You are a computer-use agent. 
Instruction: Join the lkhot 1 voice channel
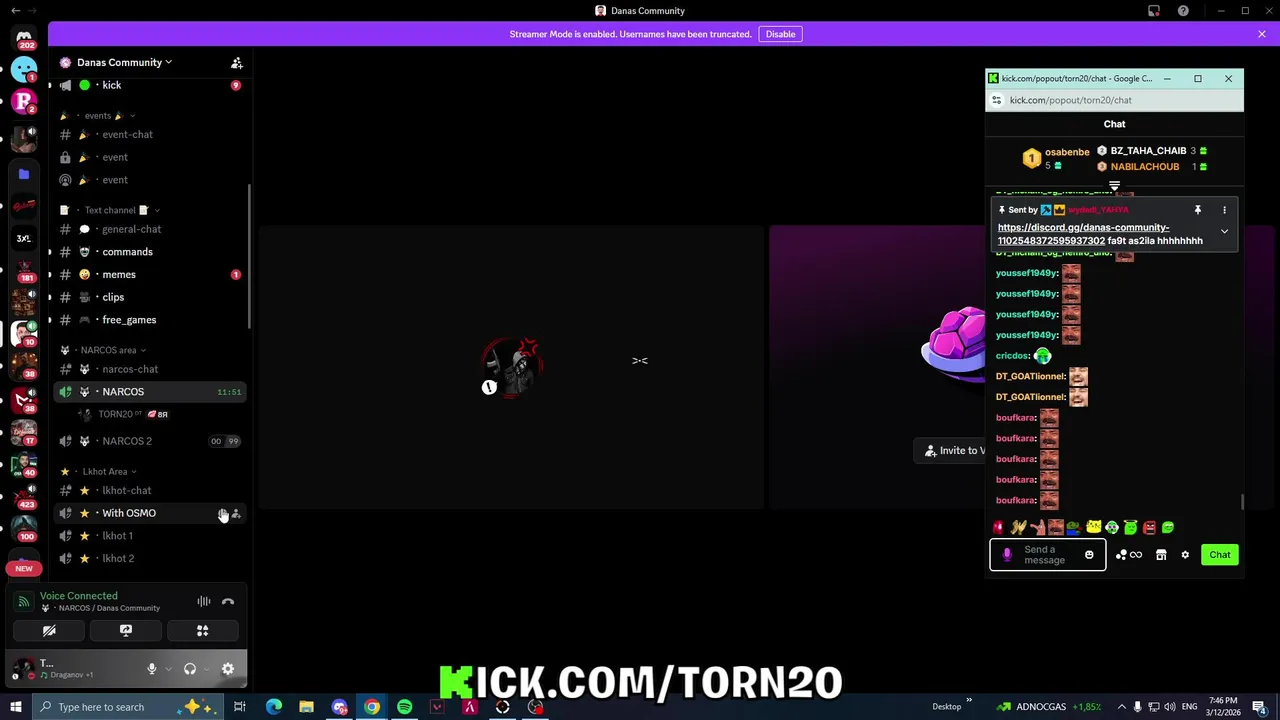(150, 536)
